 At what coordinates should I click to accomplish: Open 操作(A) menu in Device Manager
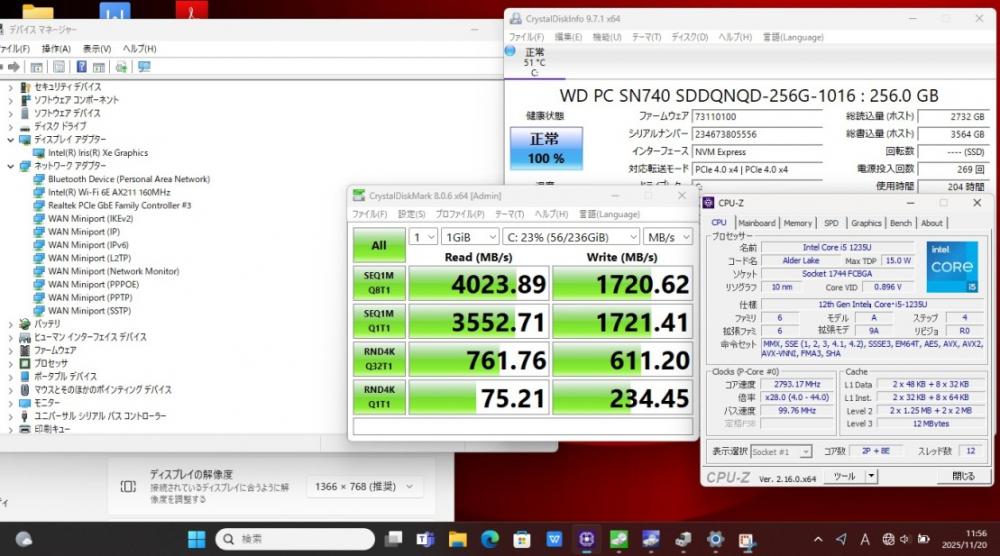[56, 48]
